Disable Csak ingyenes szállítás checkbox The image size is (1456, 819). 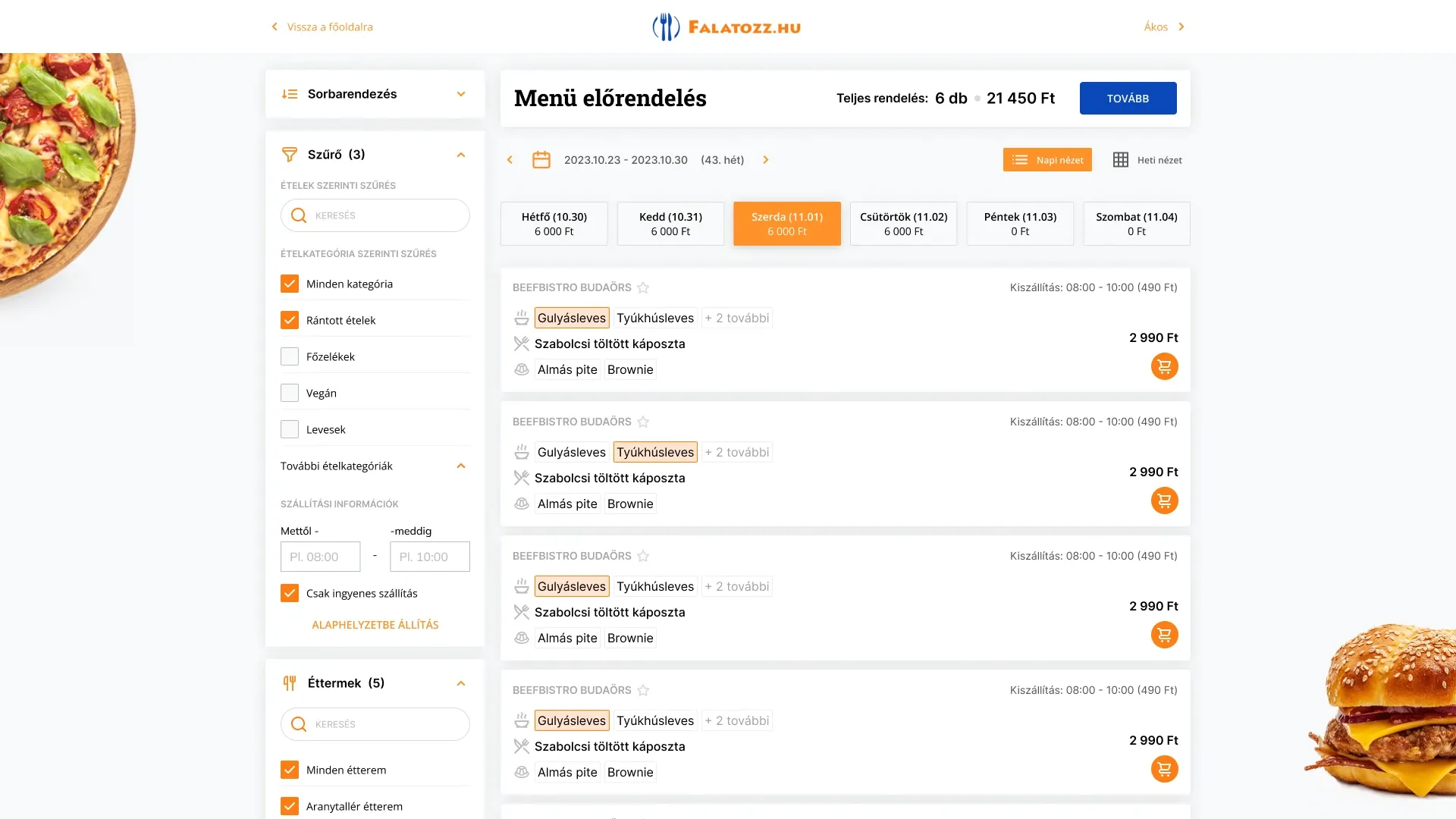[x=290, y=593]
